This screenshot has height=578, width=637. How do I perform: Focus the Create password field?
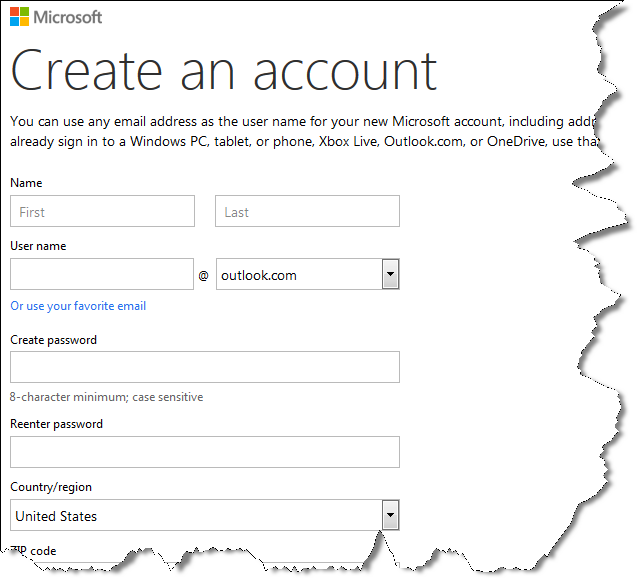pyautogui.click(x=205, y=367)
